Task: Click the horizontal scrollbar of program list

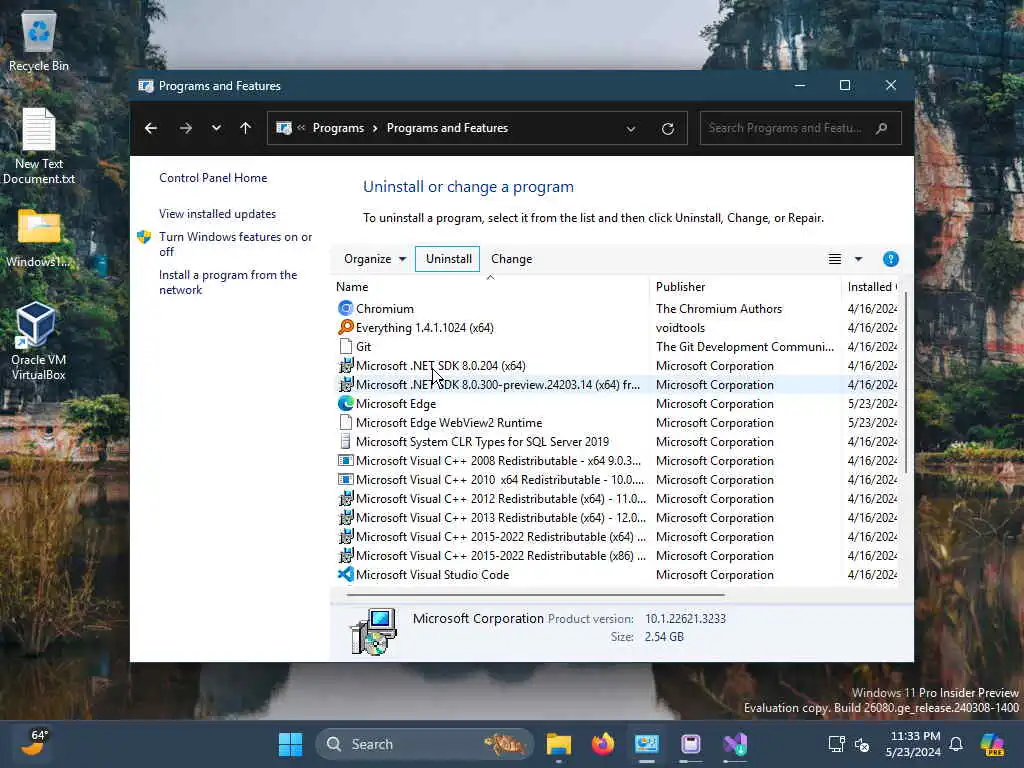Action: 536,595
